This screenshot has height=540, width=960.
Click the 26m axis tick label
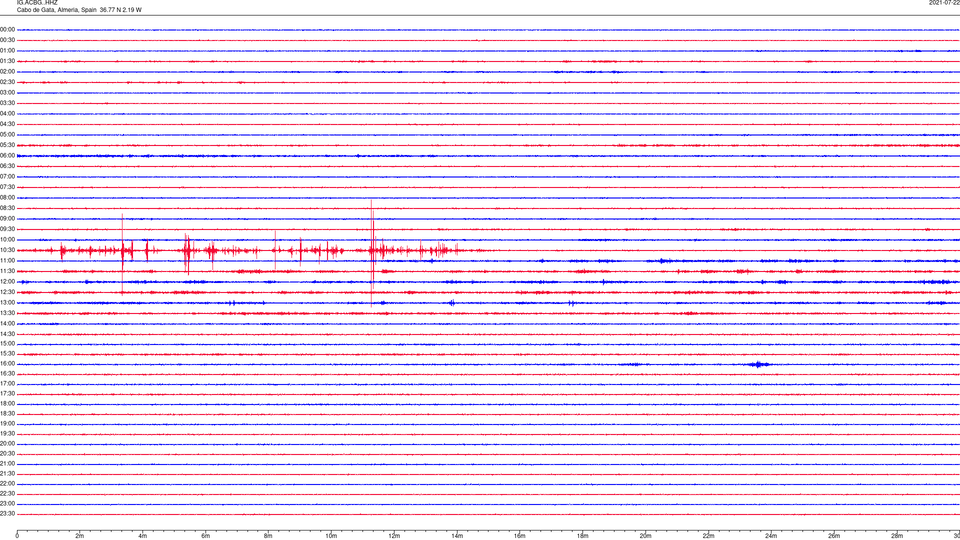[834, 536]
